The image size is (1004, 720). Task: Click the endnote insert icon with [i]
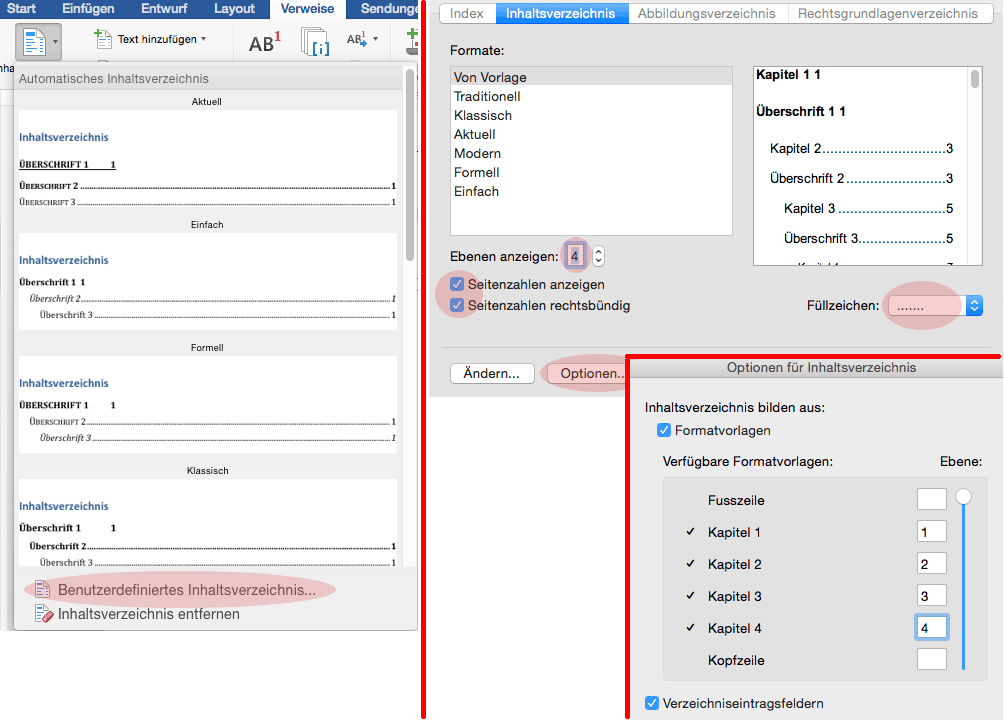click(316, 42)
